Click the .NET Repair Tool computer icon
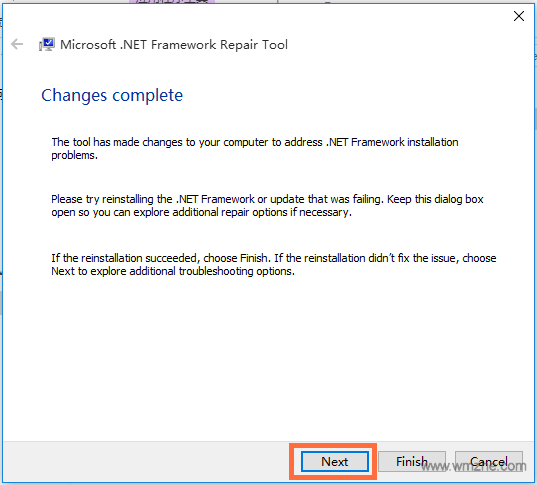 (x=47, y=44)
